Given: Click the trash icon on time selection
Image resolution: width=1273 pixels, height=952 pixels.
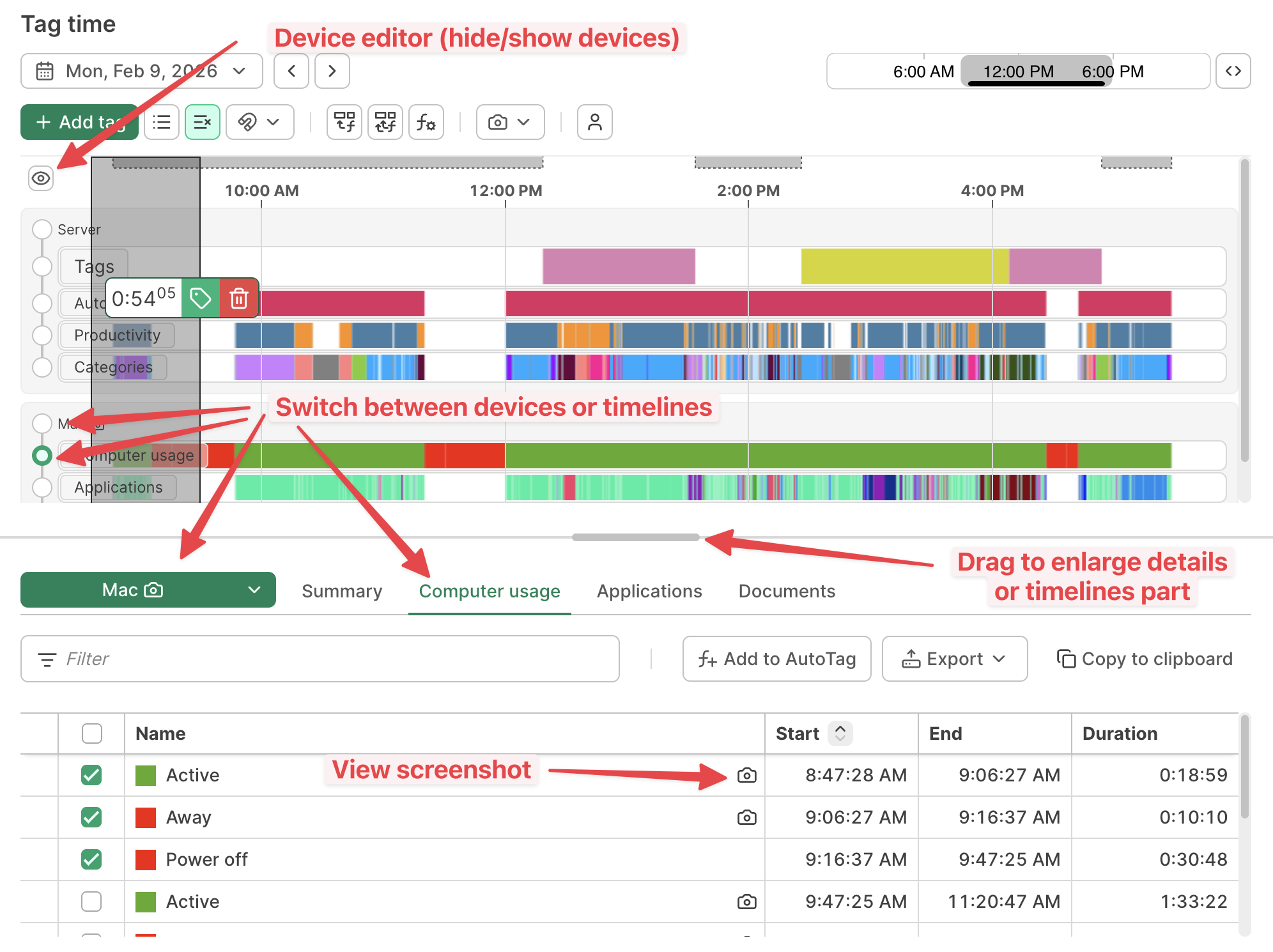Looking at the screenshot, I should point(239,298).
